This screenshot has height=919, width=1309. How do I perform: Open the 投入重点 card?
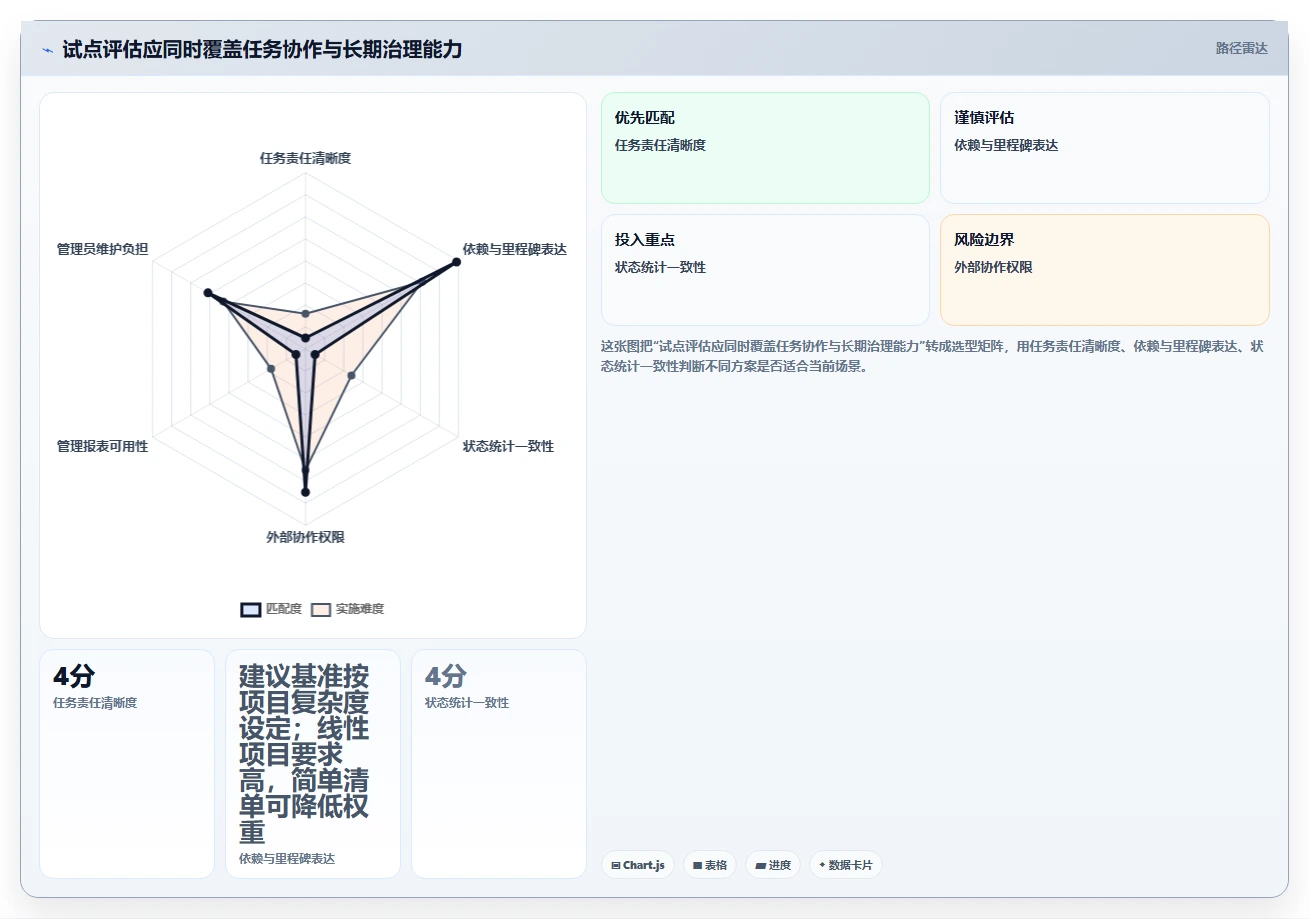point(765,270)
